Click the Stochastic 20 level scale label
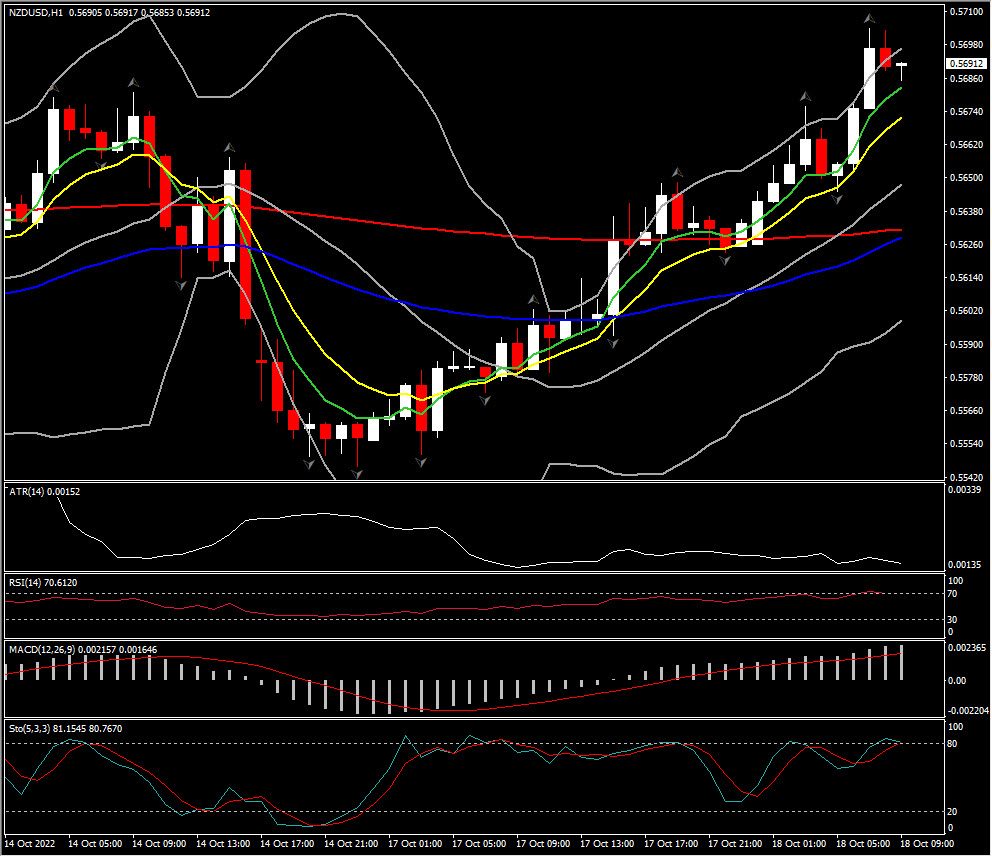The image size is (992, 857). coord(953,811)
